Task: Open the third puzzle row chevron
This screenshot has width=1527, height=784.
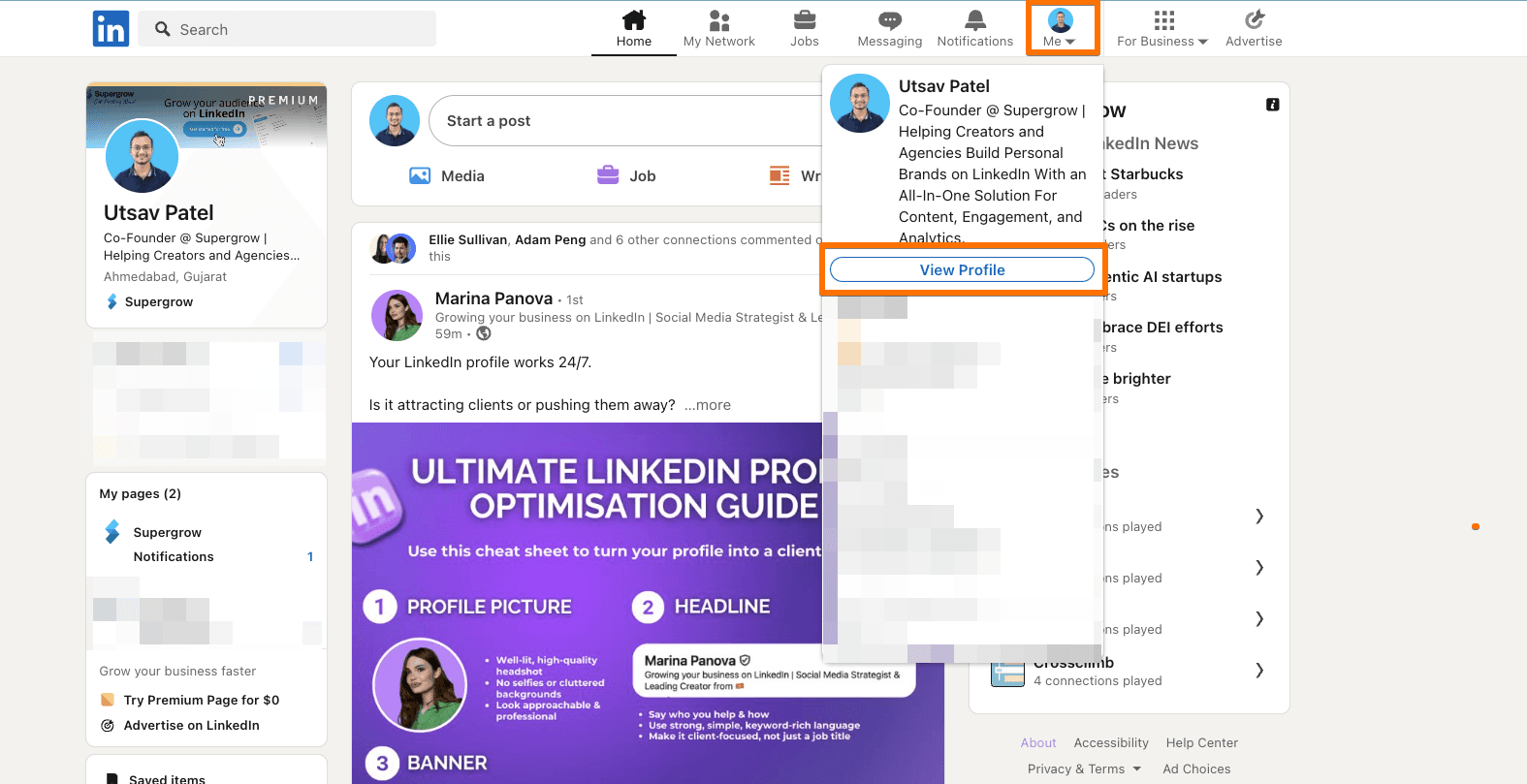Action: pos(1259,618)
